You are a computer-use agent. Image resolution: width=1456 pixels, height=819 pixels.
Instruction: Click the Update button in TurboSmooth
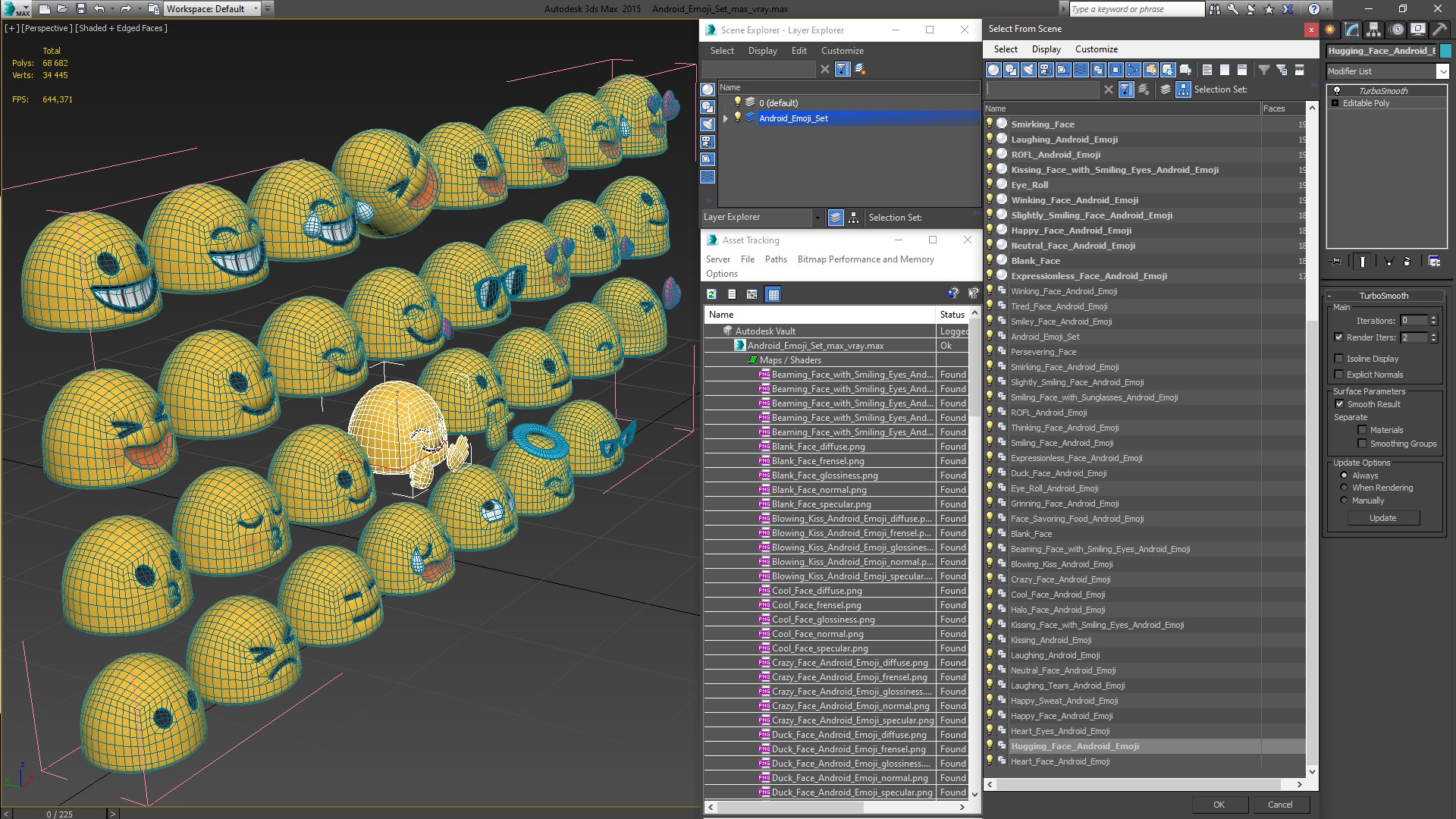pos(1382,518)
